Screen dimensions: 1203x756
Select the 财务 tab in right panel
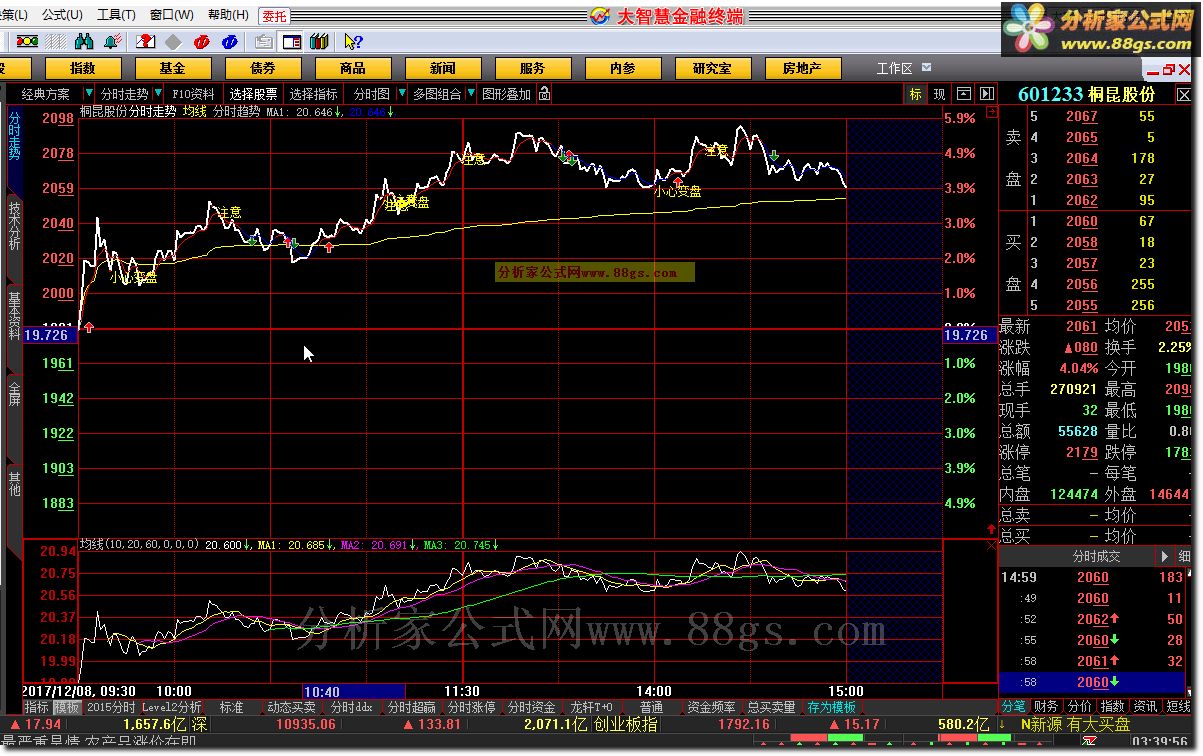[x=1046, y=707]
